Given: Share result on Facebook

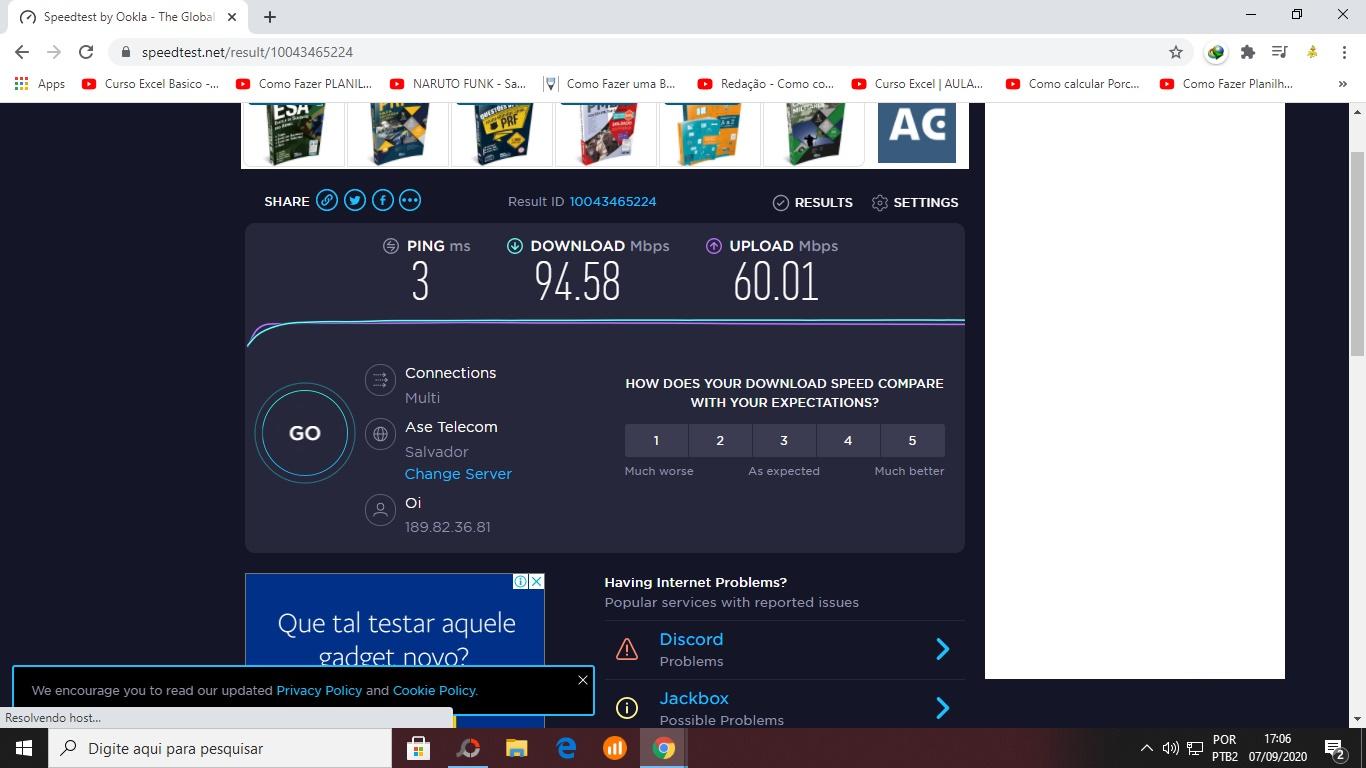Looking at the screenshot, I should coord(383,200).
